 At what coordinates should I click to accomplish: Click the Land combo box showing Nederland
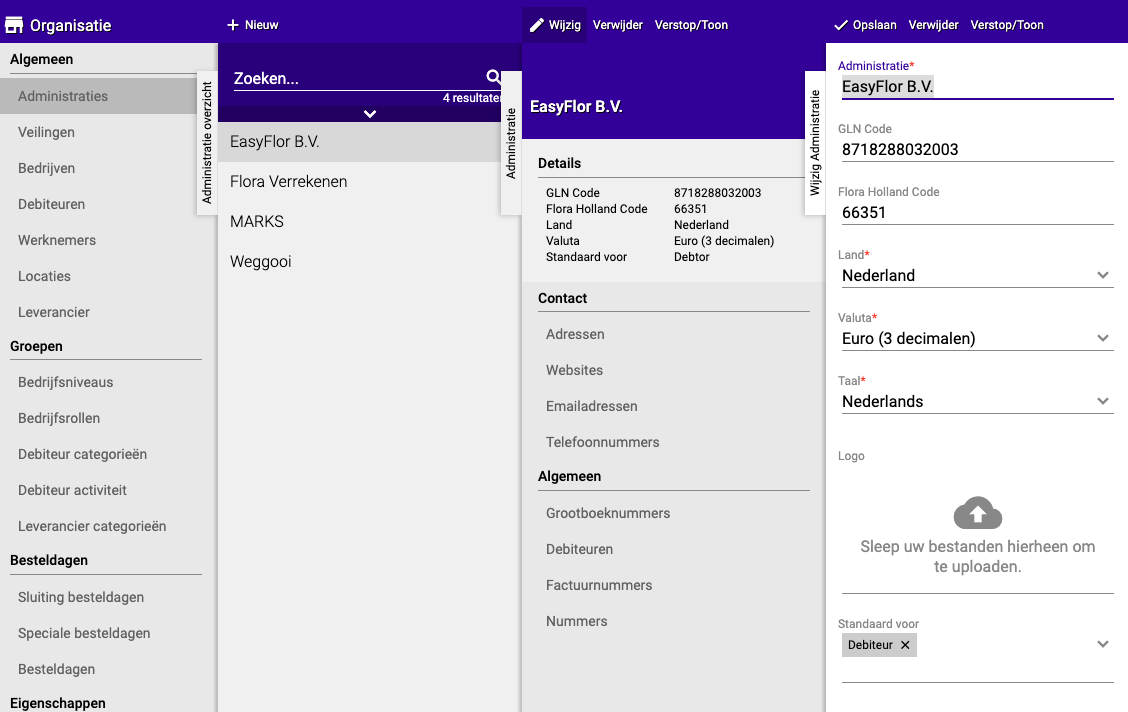point(978,275)
